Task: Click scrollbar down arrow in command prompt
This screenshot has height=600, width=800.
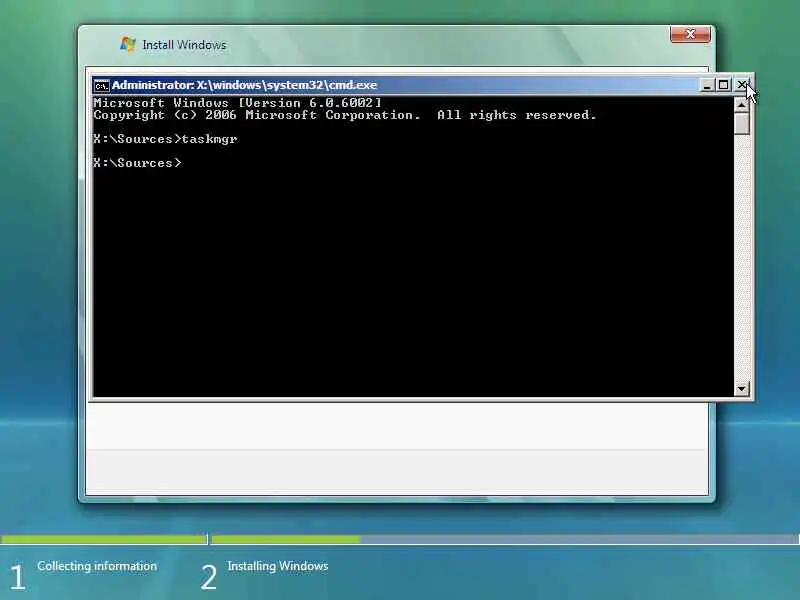Action: [x=741, y=389]
